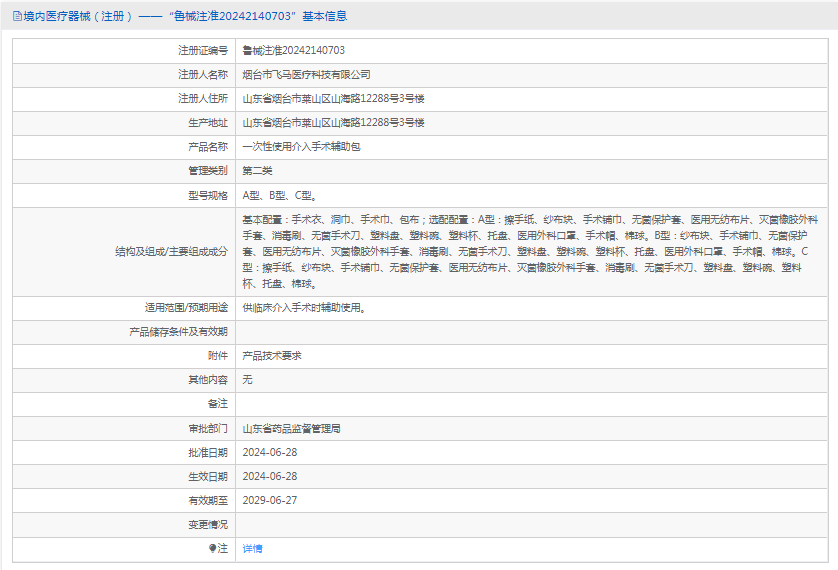Image resolution: width=838 pixels, height=570 pixels.
Task: Click the 注册人名称 label cell
Action: pyautogui.click(x=203, y=74)
